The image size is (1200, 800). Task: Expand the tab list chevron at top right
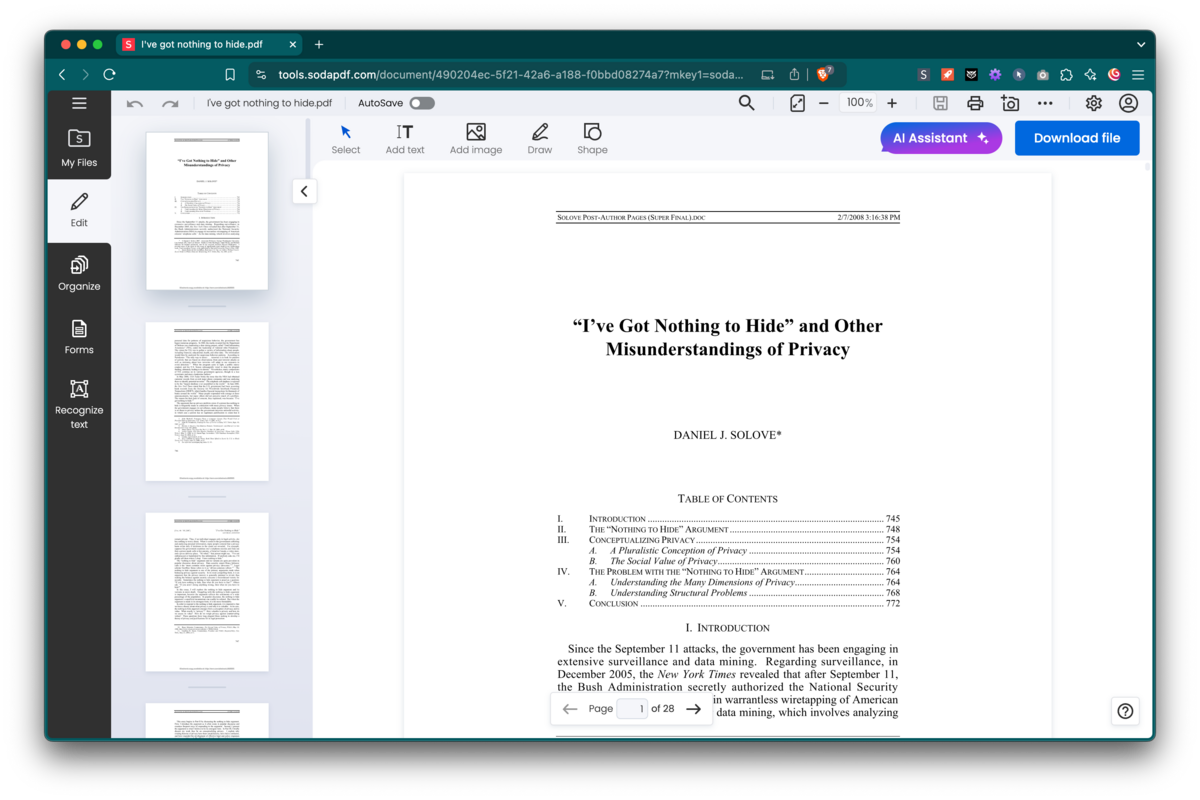click(x=1141, y=44)
